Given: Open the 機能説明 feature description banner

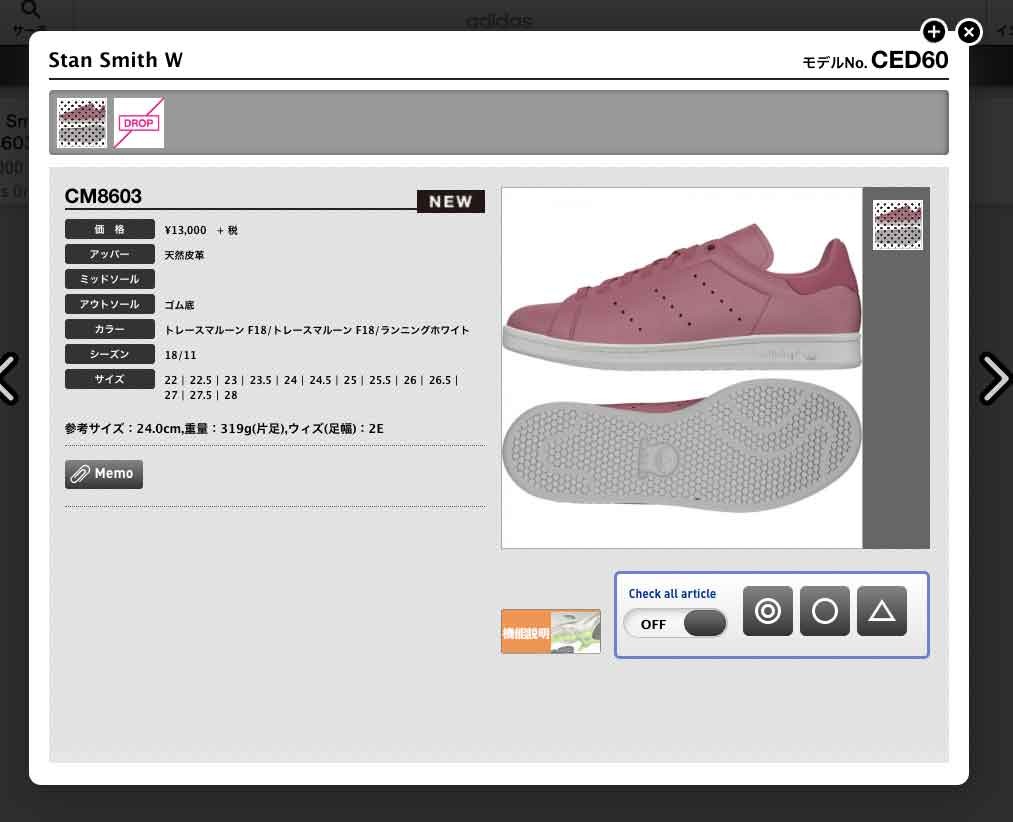Looking at the screenshot, I should (550, 632).
